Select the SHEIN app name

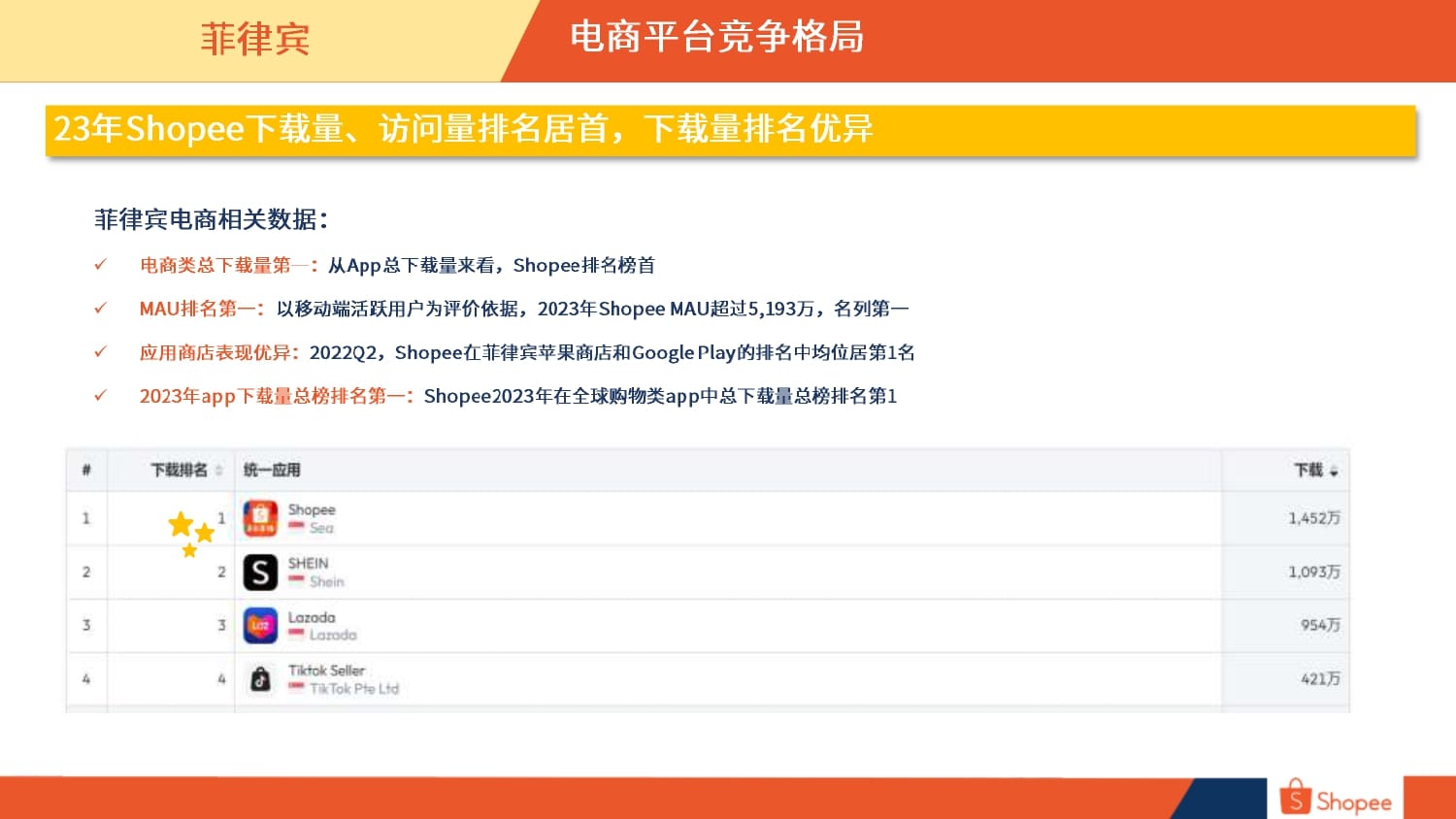tap(309, 563)
